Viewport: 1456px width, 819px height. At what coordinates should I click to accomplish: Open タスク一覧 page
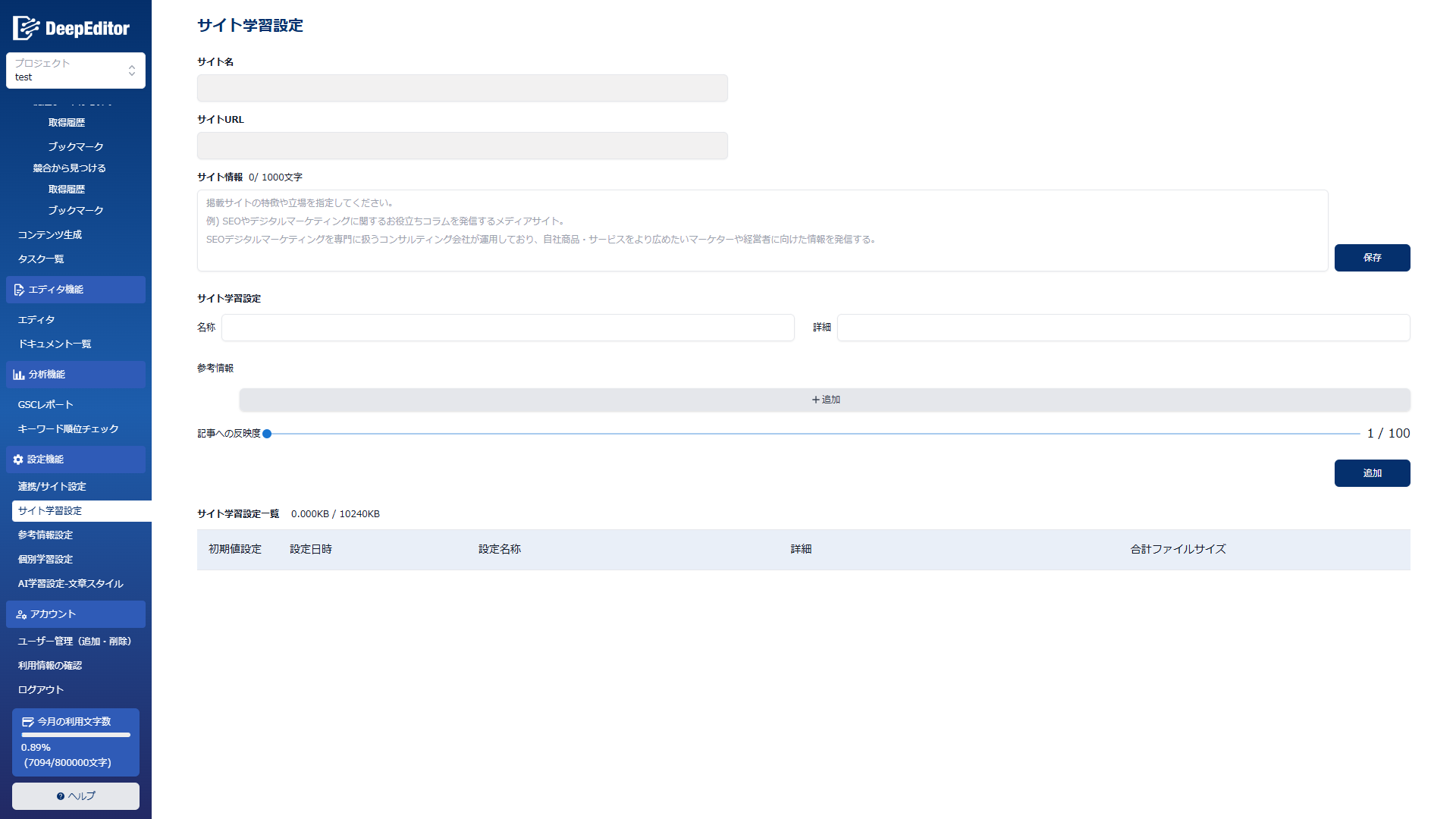tap(41, 259)
